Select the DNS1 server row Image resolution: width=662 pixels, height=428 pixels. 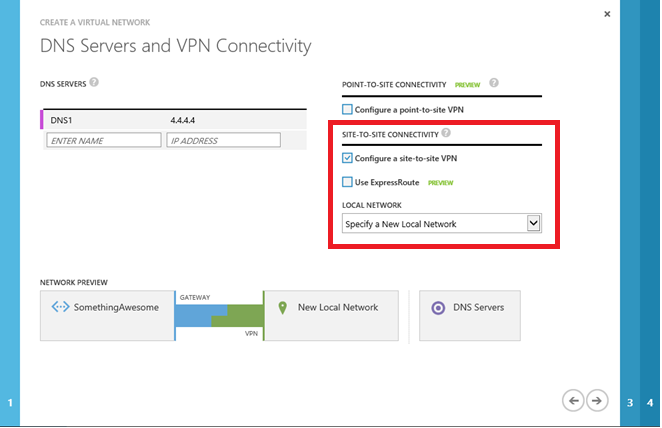click(x=170, y=120)
